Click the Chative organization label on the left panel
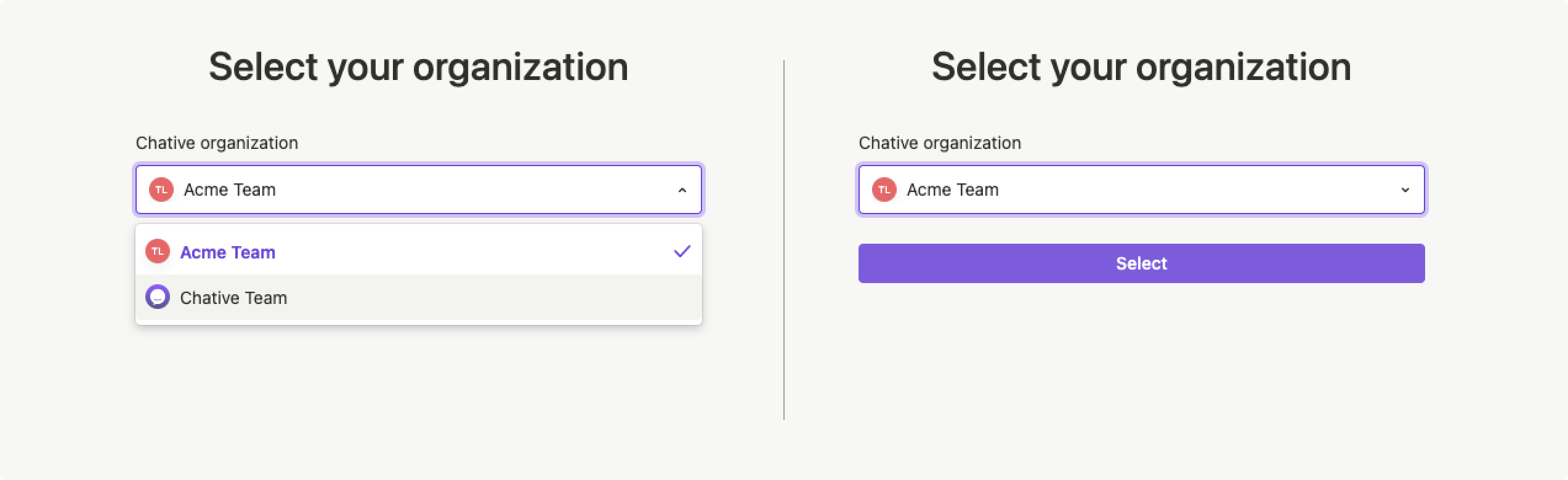Screen dimensions: 1568x480 217,143
